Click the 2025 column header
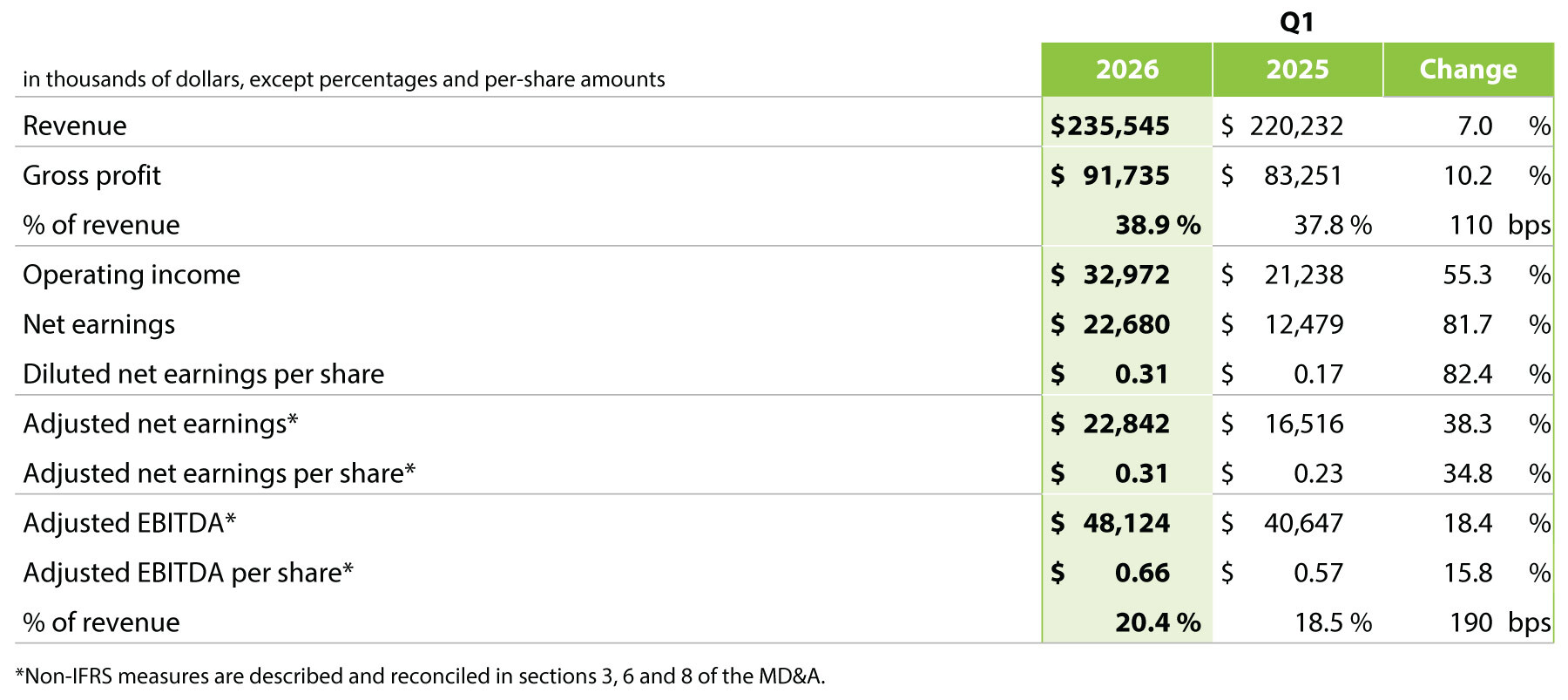Screen dimensions: 1568x700 1297,70
